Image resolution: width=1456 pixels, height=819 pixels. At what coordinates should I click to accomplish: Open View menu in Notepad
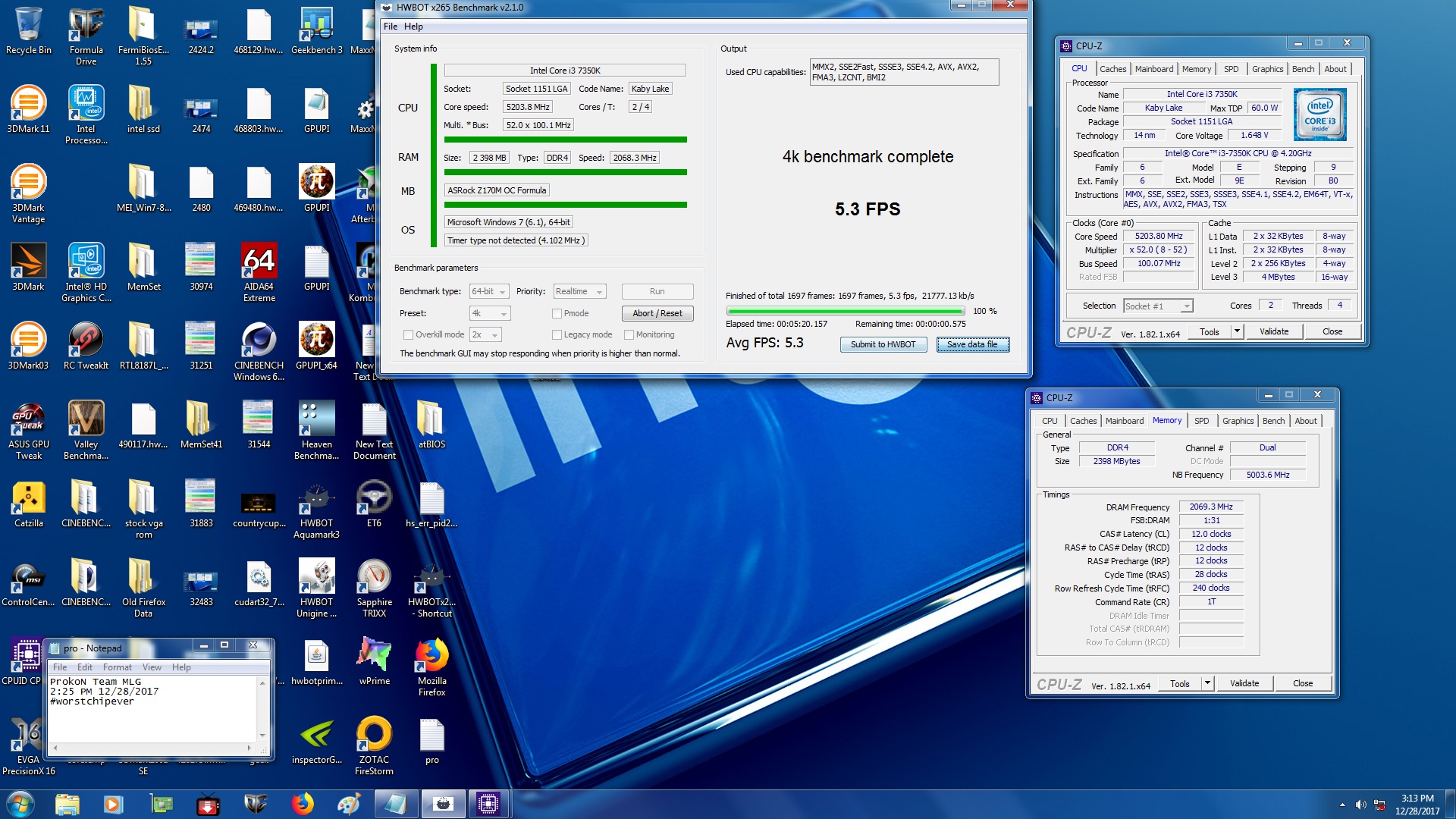click(152, 667)
